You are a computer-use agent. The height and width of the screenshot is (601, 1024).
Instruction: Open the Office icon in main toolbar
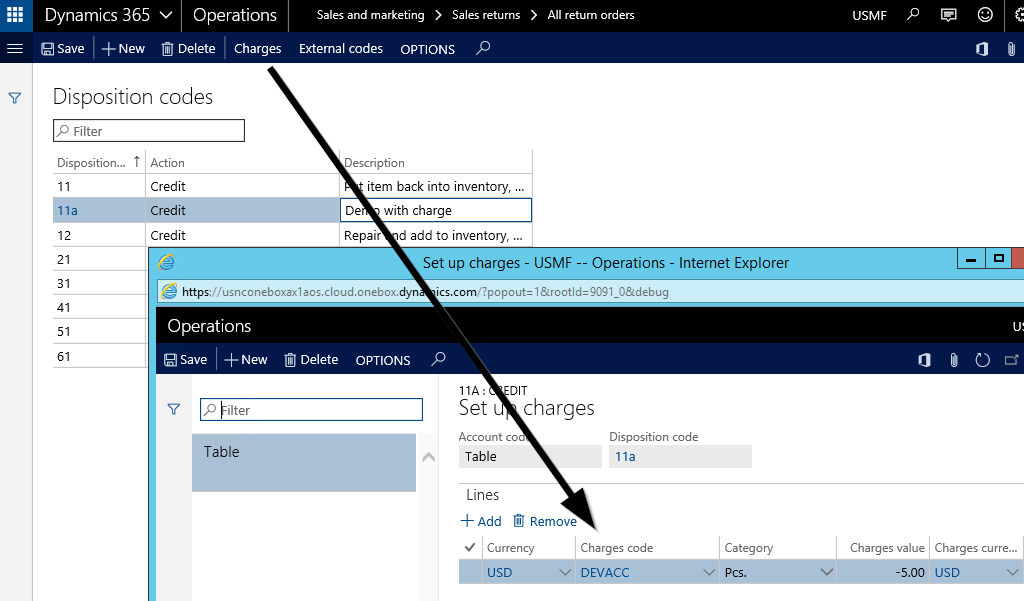click(x=982, y=48)
